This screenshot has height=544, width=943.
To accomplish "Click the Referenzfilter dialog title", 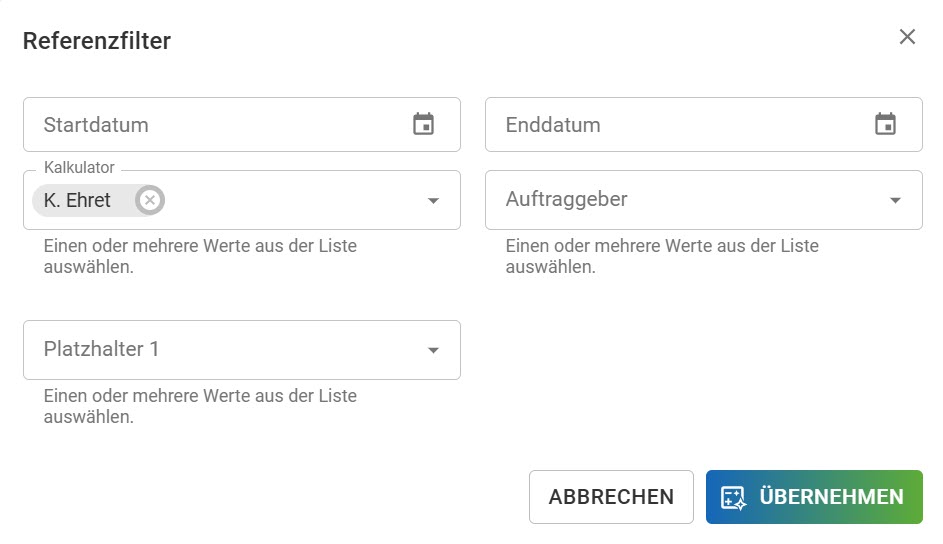I will click(97, 41).
